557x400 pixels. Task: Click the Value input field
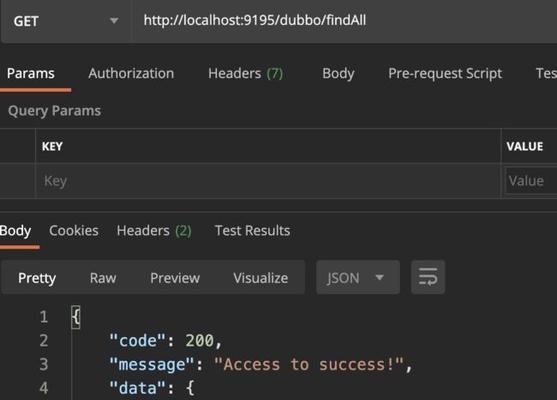pos(531,181)
